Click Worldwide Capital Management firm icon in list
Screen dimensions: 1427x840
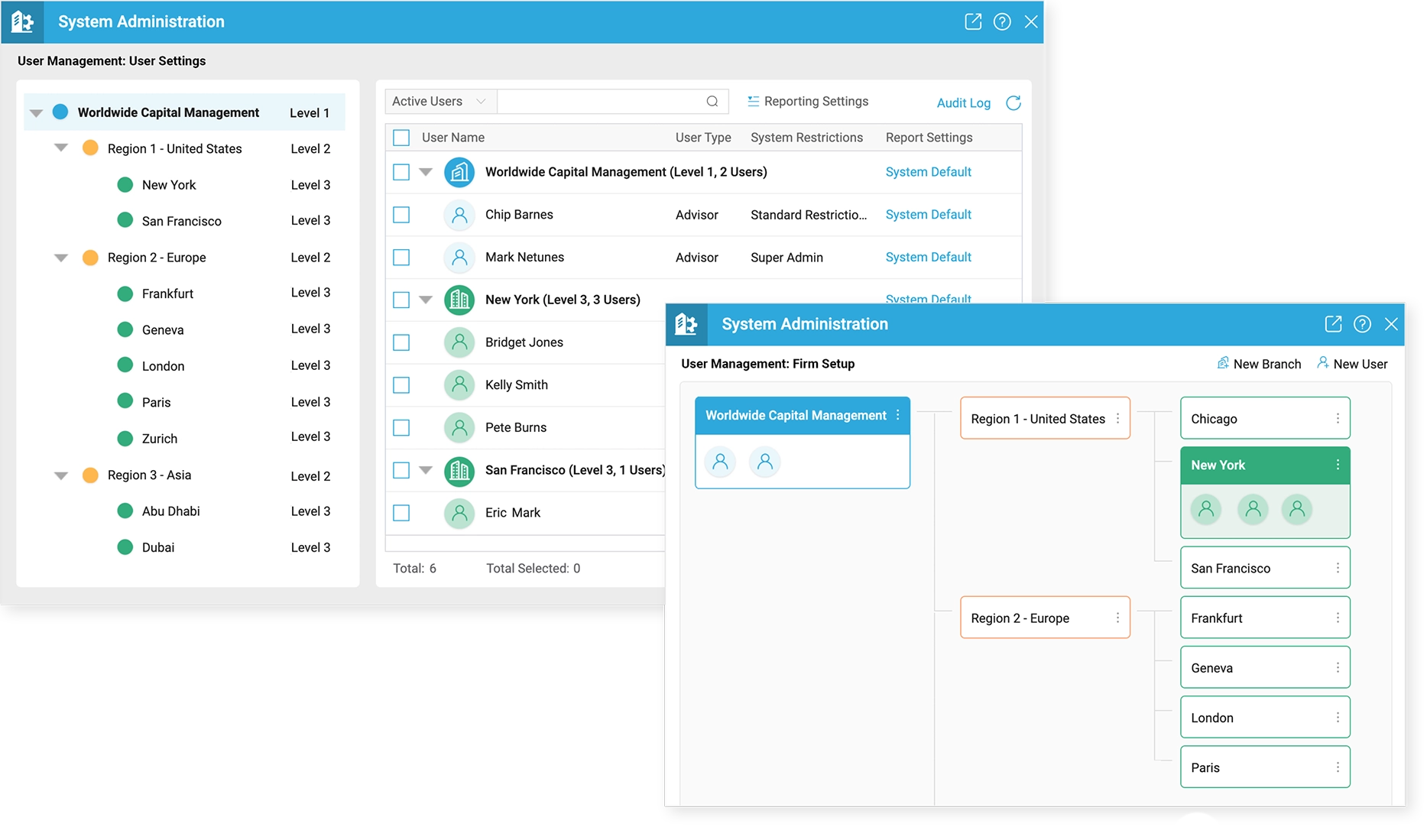pos(459,172)
